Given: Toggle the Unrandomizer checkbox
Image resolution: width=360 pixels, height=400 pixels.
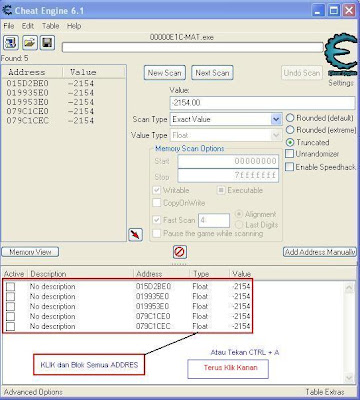Looking at the screenshot, I should [290, 154].
